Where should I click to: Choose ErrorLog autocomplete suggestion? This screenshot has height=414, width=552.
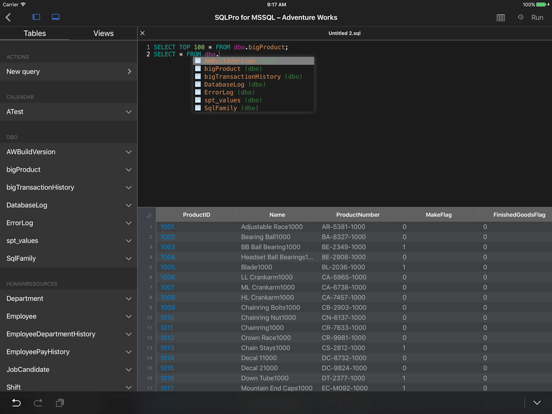pyautogui.click(x=253, y=92)
